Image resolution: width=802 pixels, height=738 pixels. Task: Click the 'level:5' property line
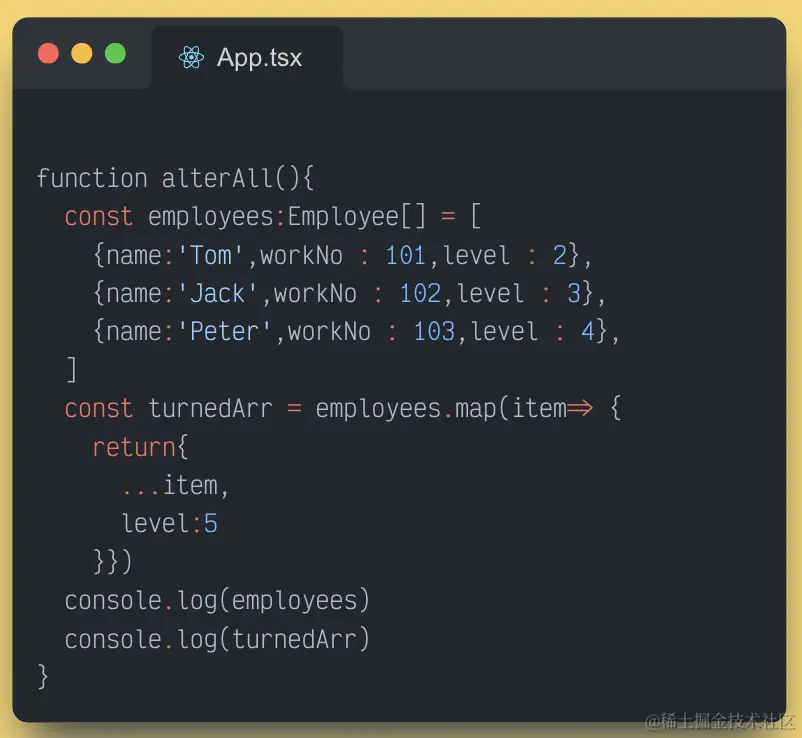pyautogui.click(x=169, y=523)
